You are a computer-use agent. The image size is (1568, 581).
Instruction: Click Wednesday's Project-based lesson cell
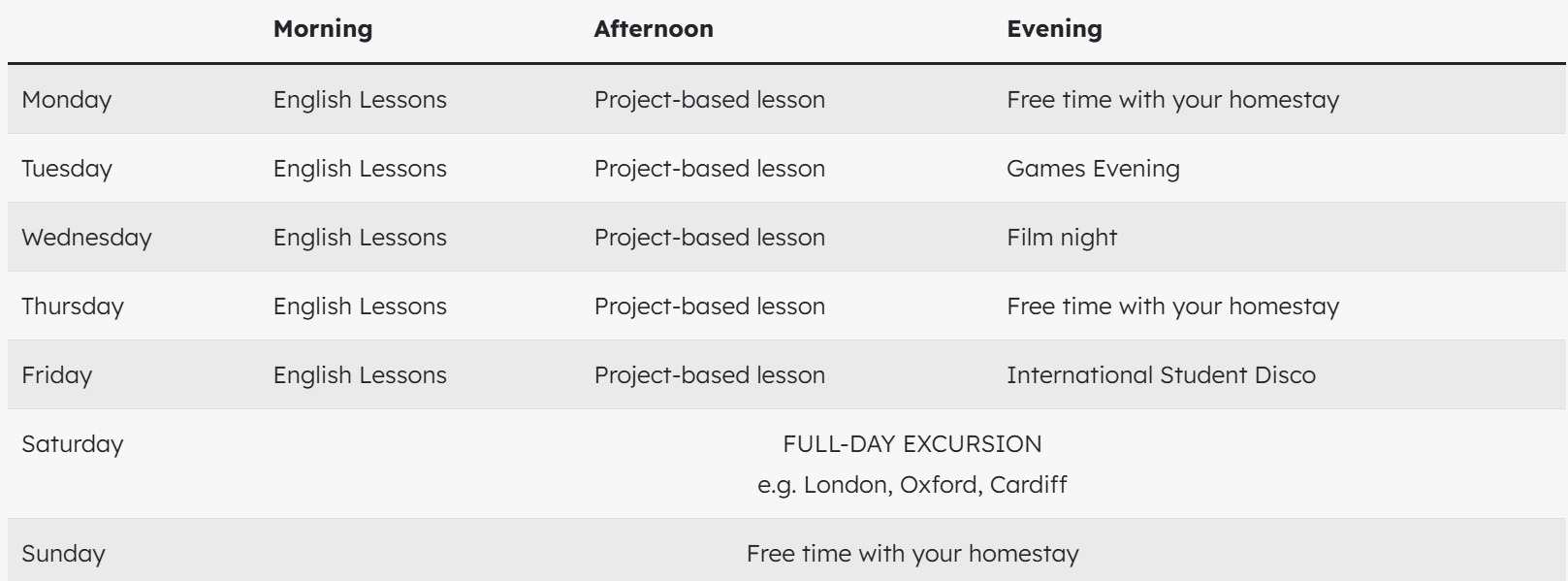[710, 238]
